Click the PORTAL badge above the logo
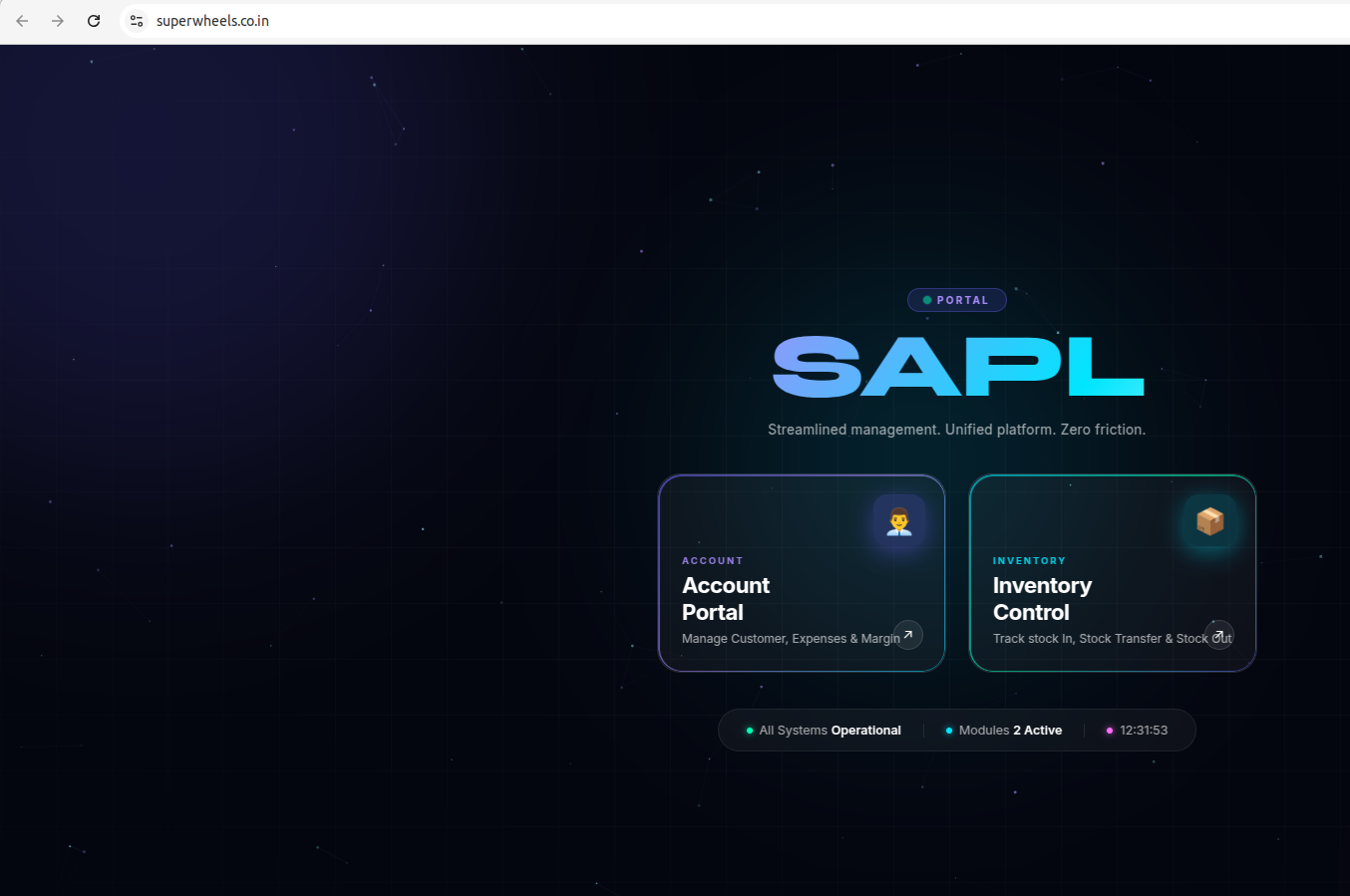The image size is (1350, 896). 956,300
